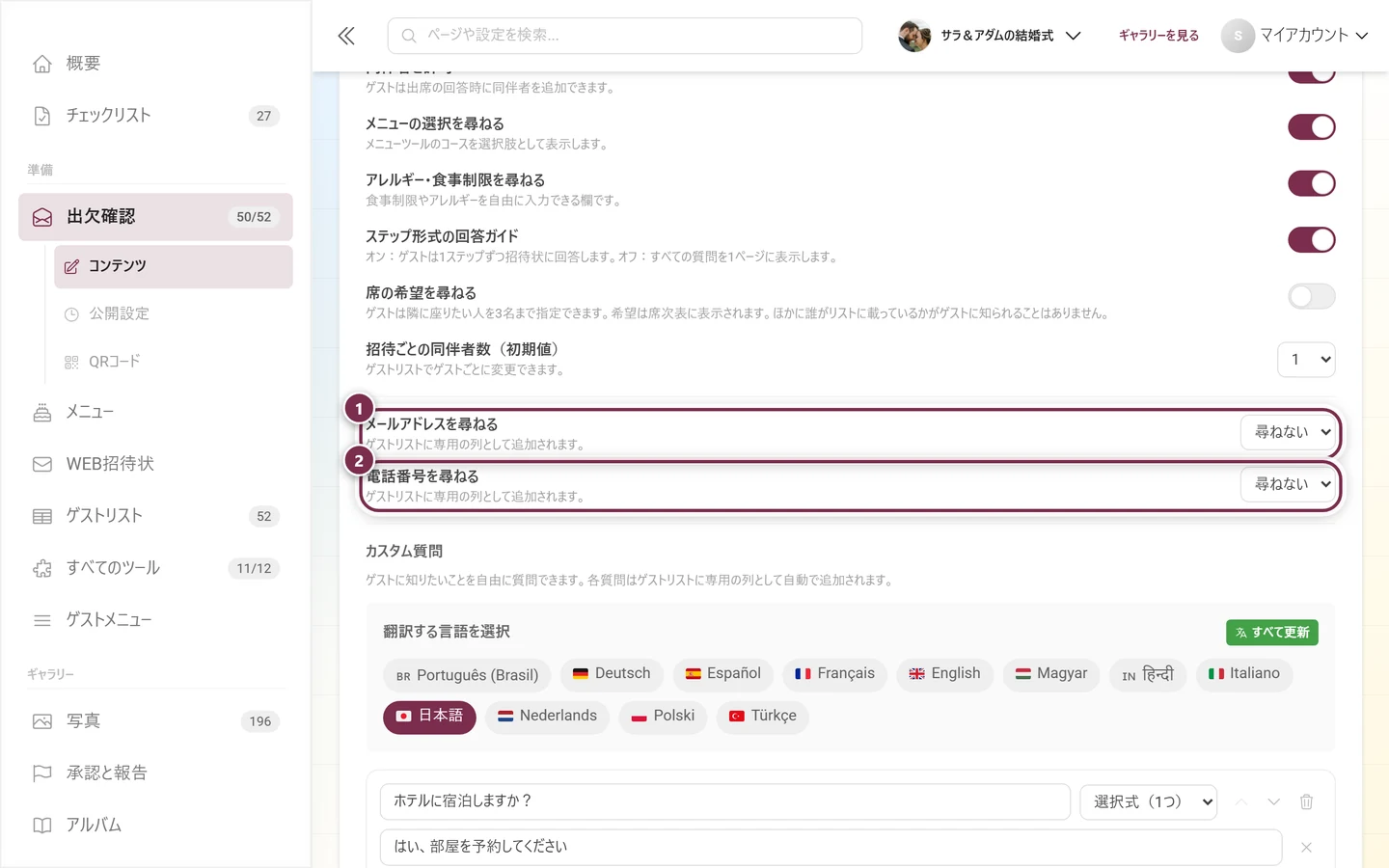The width and height of the screenshot is (1389, 868).
Task: Click the チェックリスト document icon
Action: [42, 116]
